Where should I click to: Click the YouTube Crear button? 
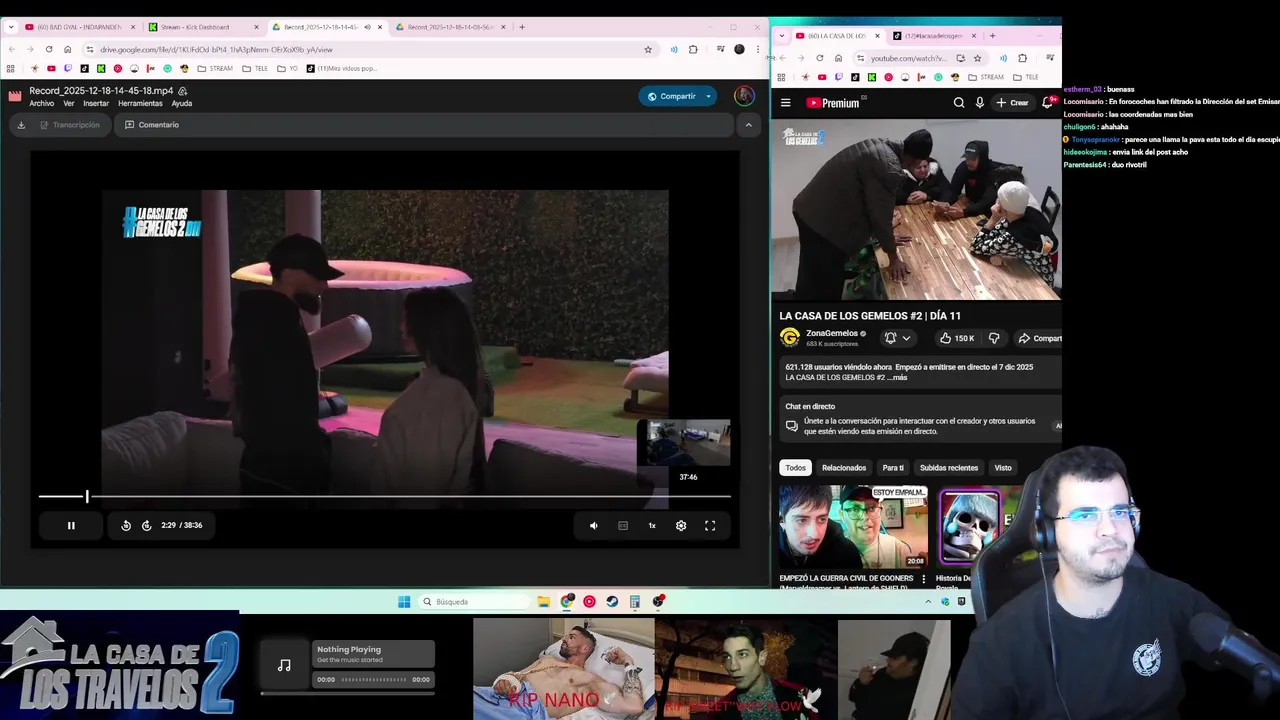click(x=1011, y=103)
